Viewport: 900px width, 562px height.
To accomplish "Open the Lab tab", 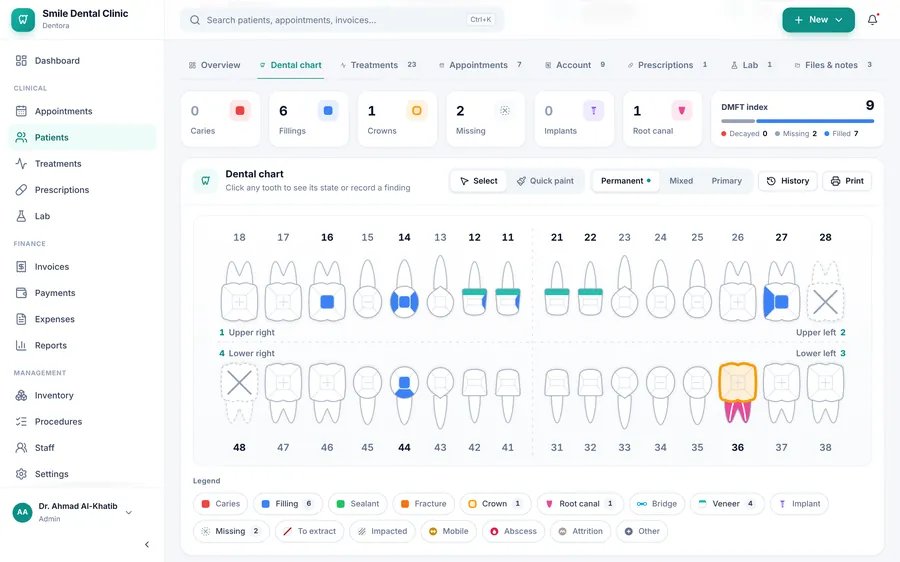I will [x=751, y=65].
